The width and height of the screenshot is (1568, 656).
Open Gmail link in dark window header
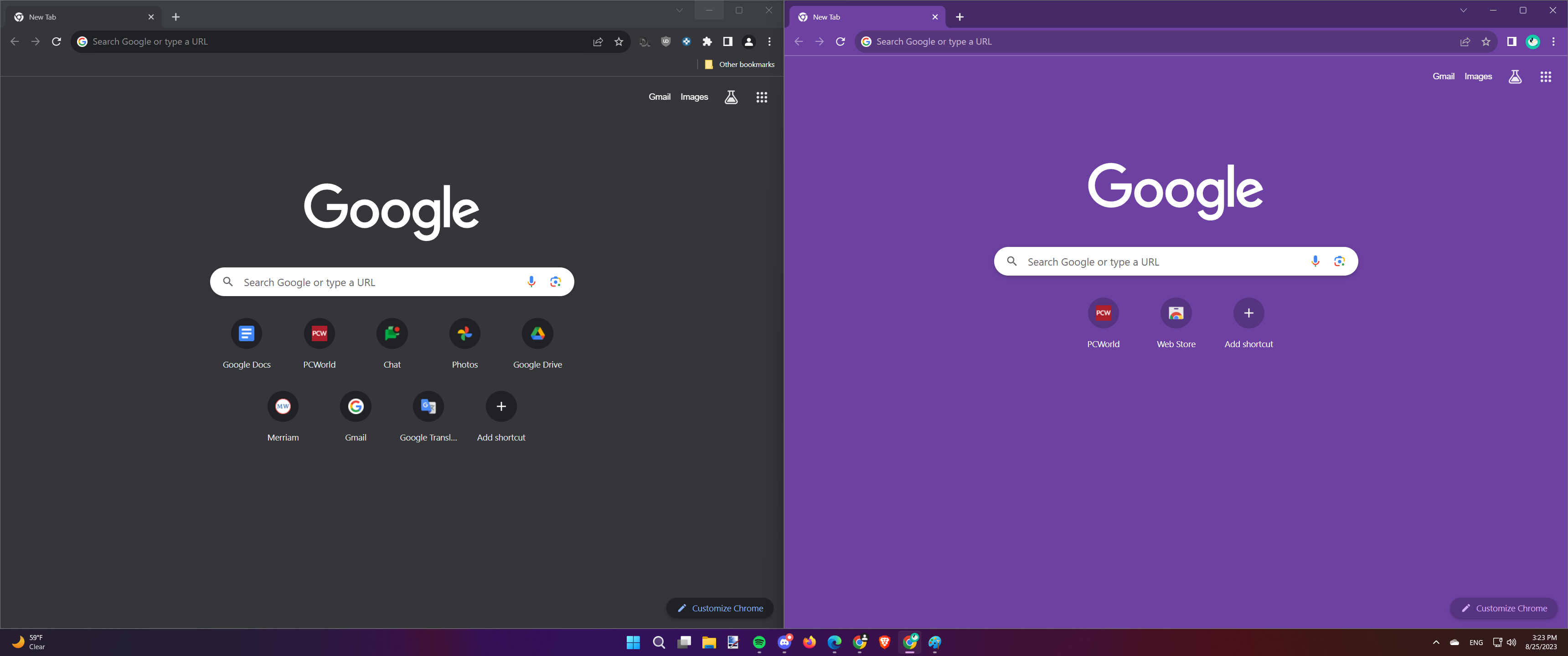coord(659,97)
